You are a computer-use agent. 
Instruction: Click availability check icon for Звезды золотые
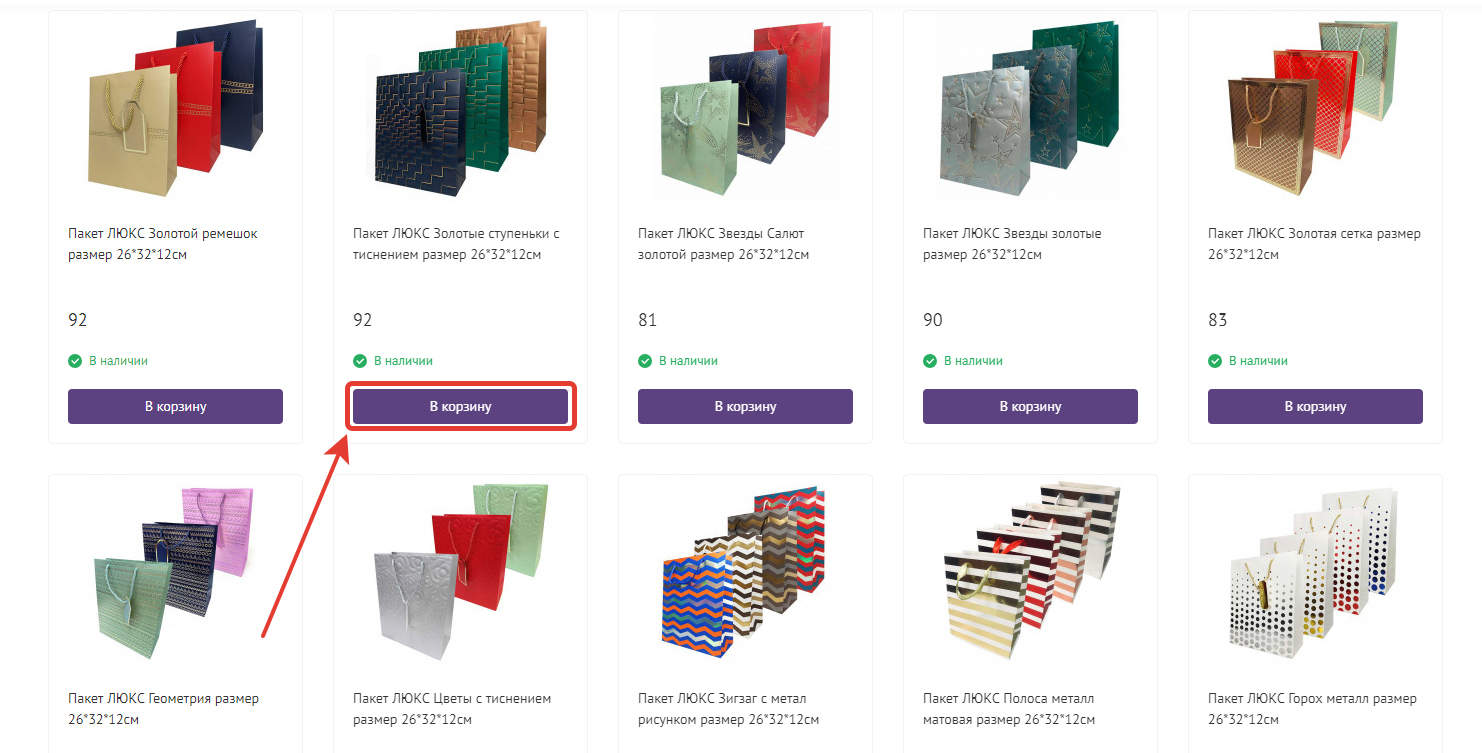930,361
